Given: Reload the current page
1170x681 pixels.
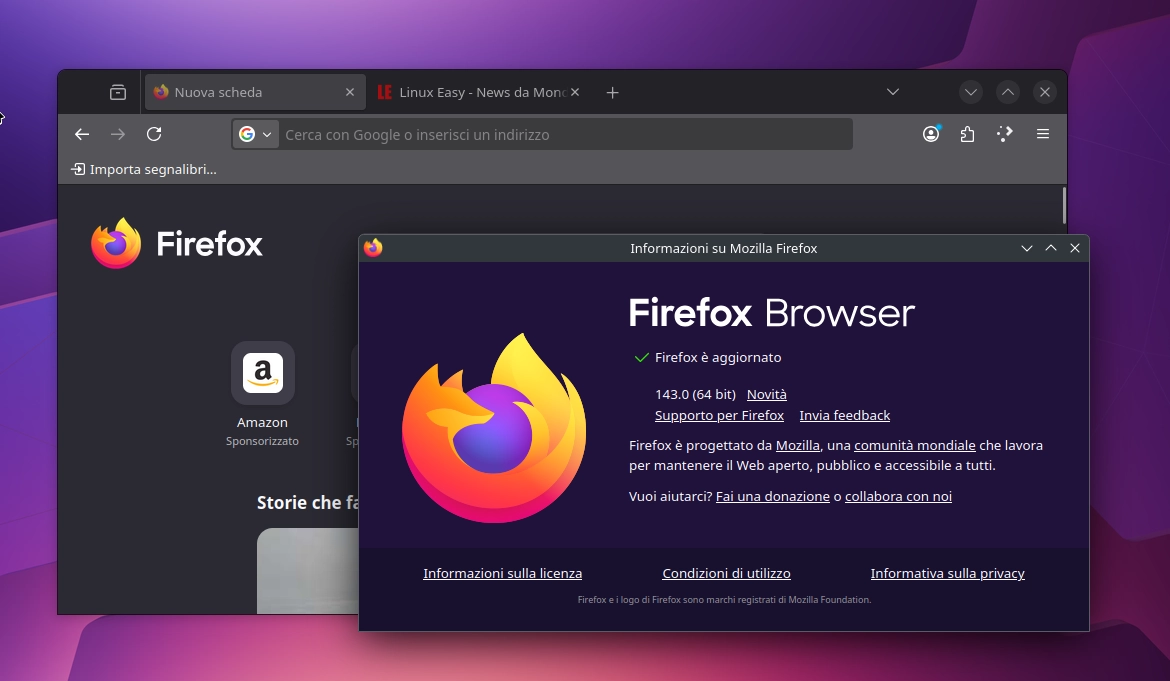Looking at the screenshot, I should click(154, 133).
